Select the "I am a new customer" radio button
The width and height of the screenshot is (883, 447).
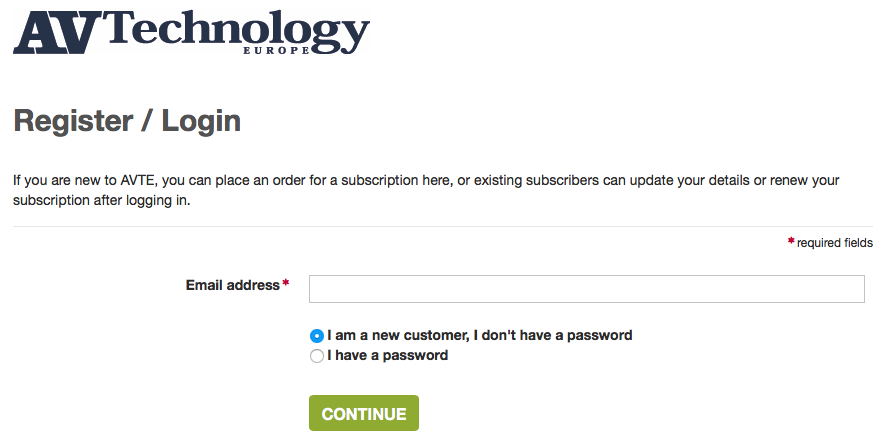pyautogui.click(x=316, y=336)
